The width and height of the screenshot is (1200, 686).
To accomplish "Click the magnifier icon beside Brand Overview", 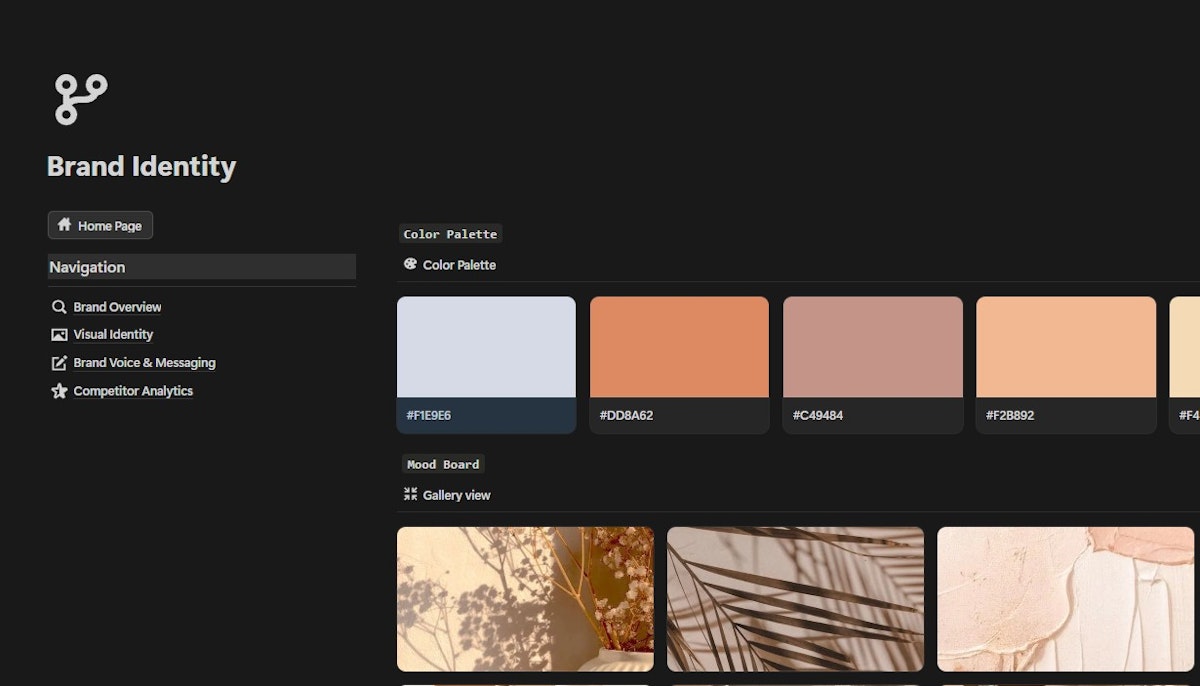I will pos(59,307).
